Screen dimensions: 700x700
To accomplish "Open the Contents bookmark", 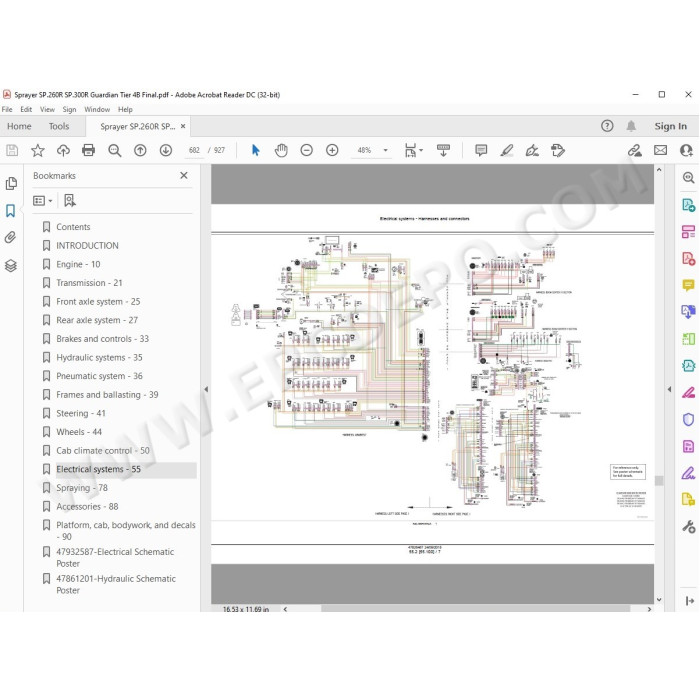I will pos(73,227).
